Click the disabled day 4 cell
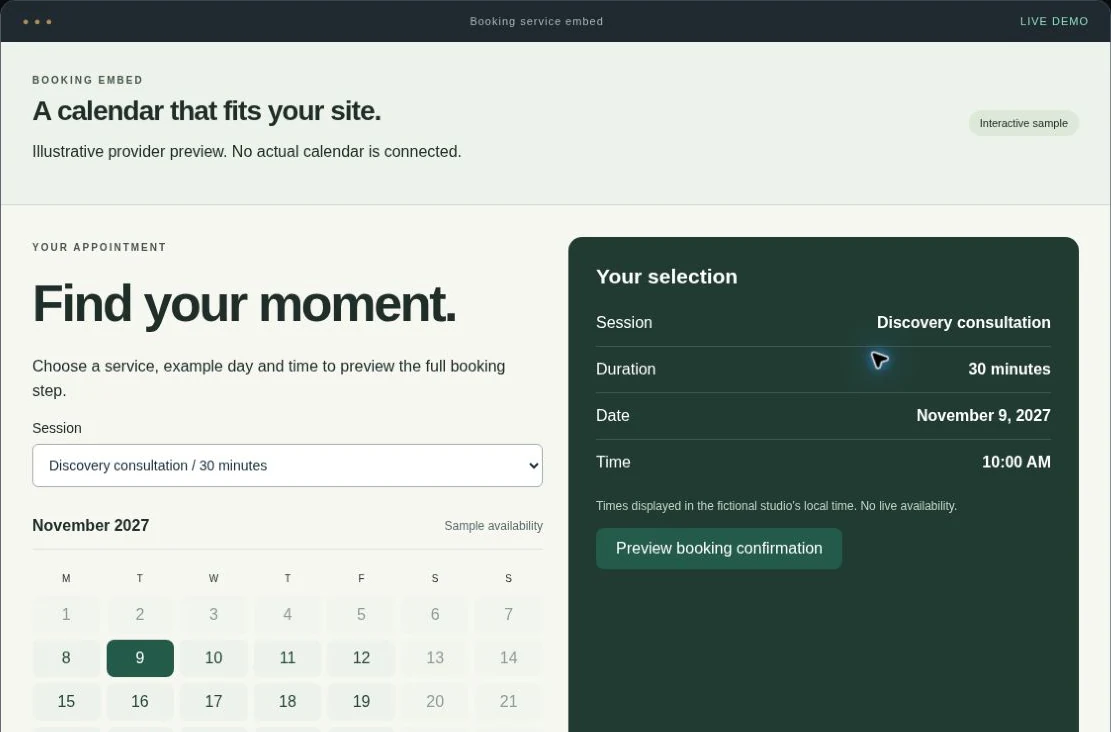Screen dimensions: 1111x732 [287, 614]
